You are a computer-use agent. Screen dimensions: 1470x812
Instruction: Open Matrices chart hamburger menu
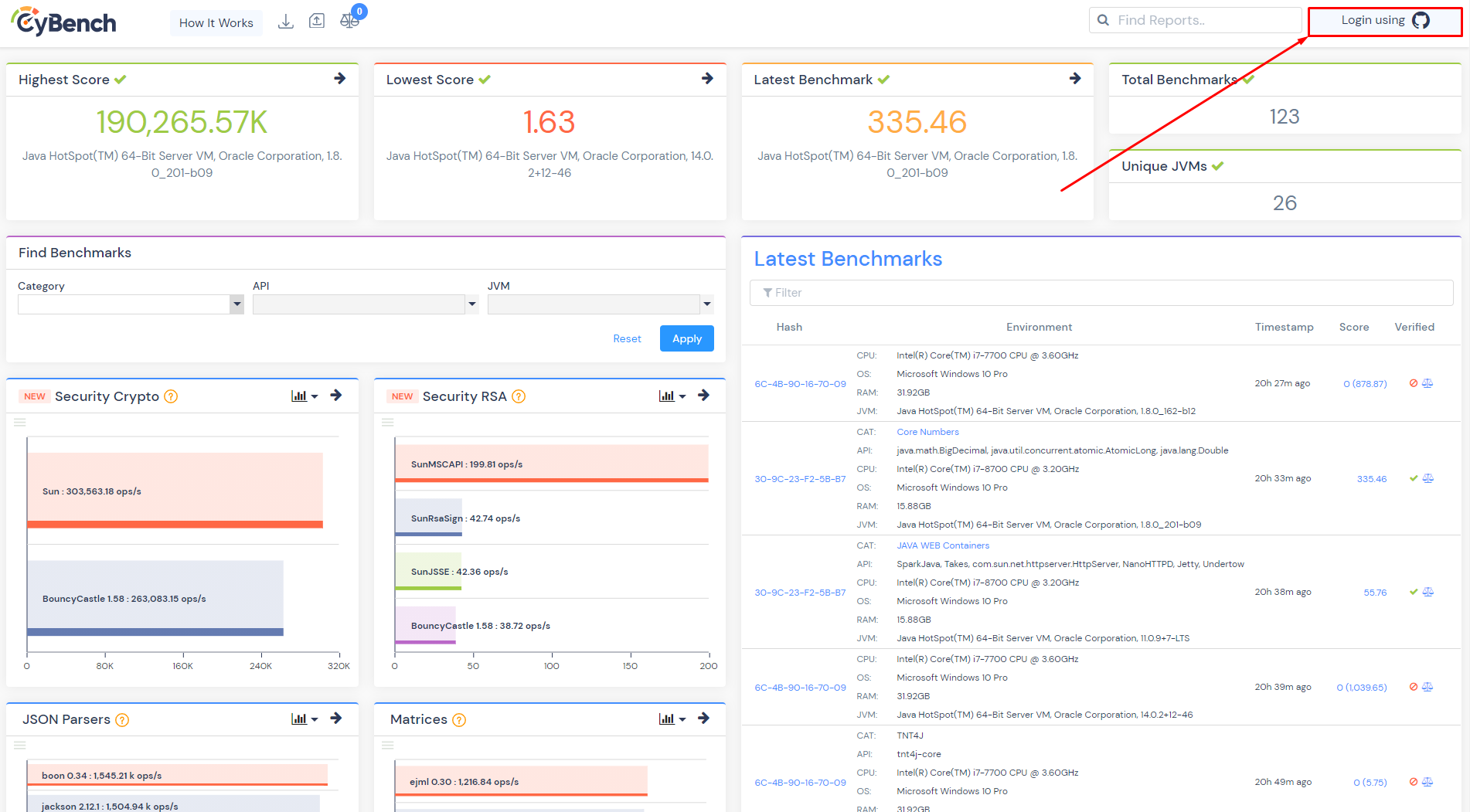point(388,745)
